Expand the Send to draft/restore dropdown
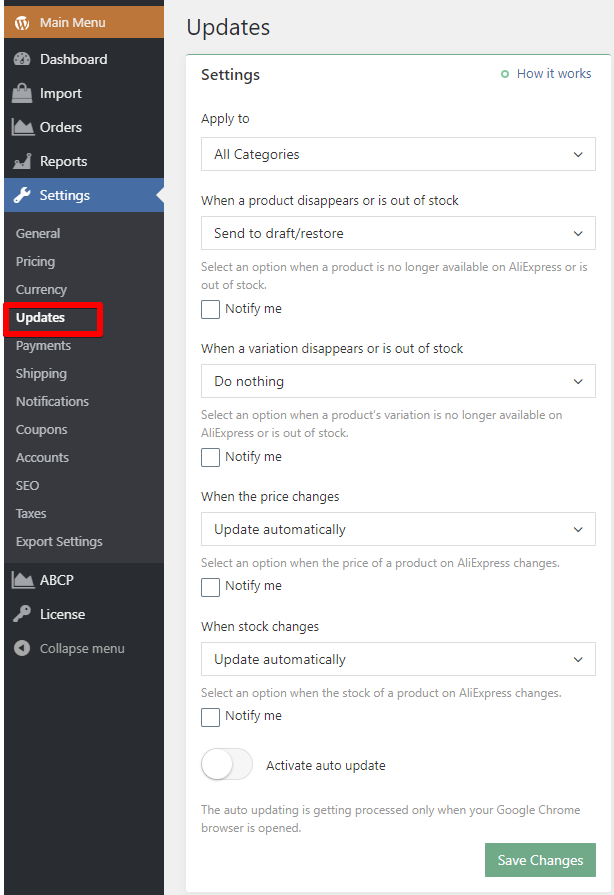This screenshot has height=895, width=614. point(398,233)
